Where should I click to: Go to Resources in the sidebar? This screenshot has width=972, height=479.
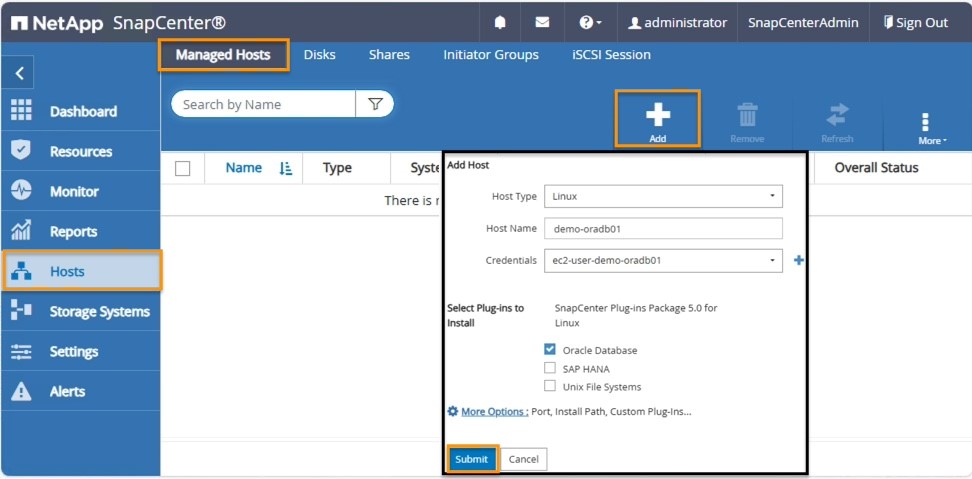81,151
